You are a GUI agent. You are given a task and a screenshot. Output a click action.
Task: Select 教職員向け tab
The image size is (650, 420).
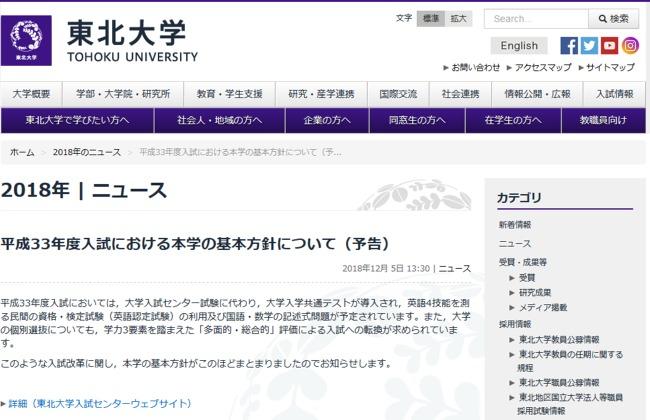604,120
